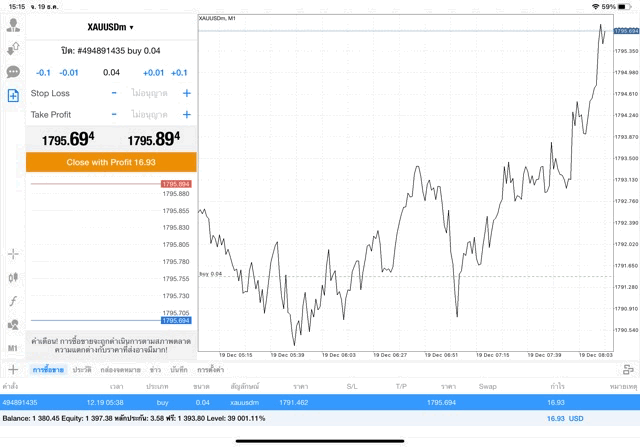Change the M1 timeframe button
The height and width of the screenshot is (447, 640).
pyautogui.click(x=13, y=347)
